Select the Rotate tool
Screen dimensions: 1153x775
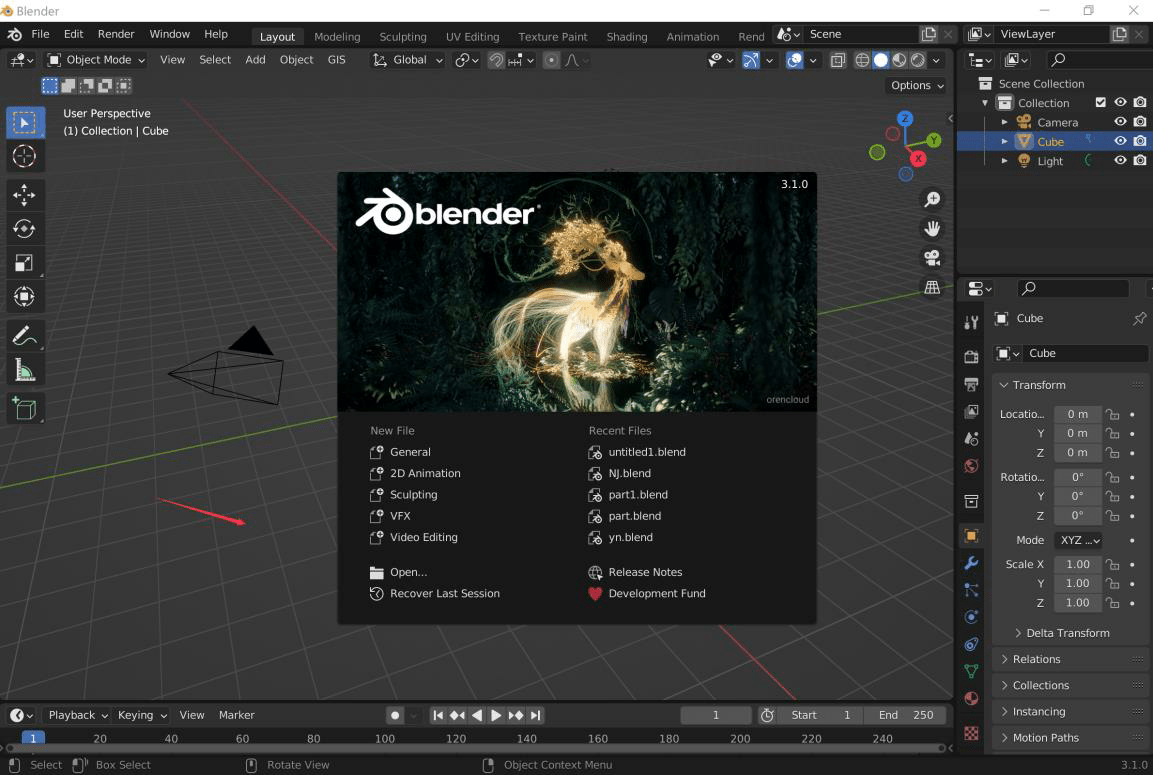pyautogui.click(x=24, y=229)
